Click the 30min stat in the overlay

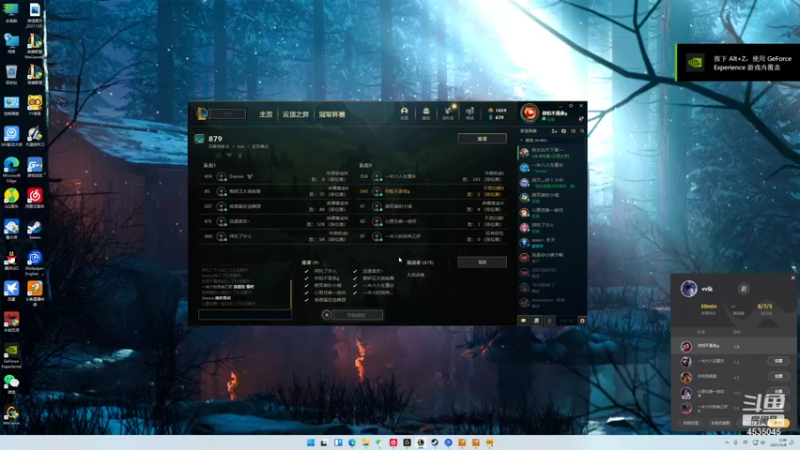(x=708, y=309)
